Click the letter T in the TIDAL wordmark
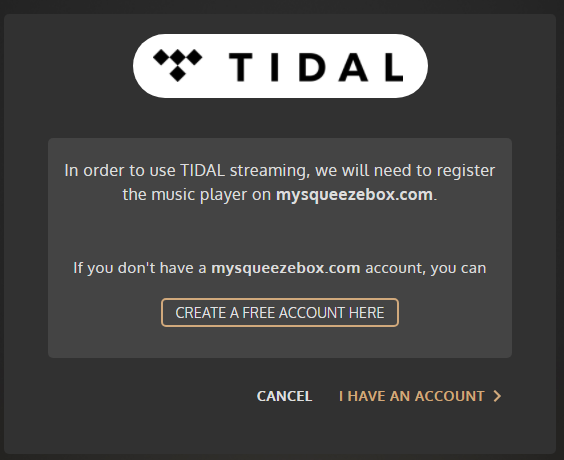 (241, 67)
